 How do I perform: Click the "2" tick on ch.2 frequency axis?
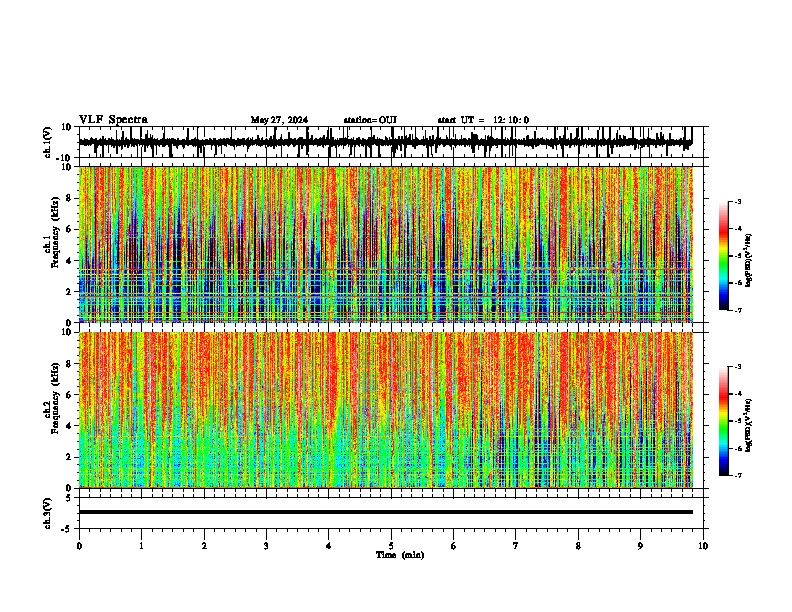[70, 457]
